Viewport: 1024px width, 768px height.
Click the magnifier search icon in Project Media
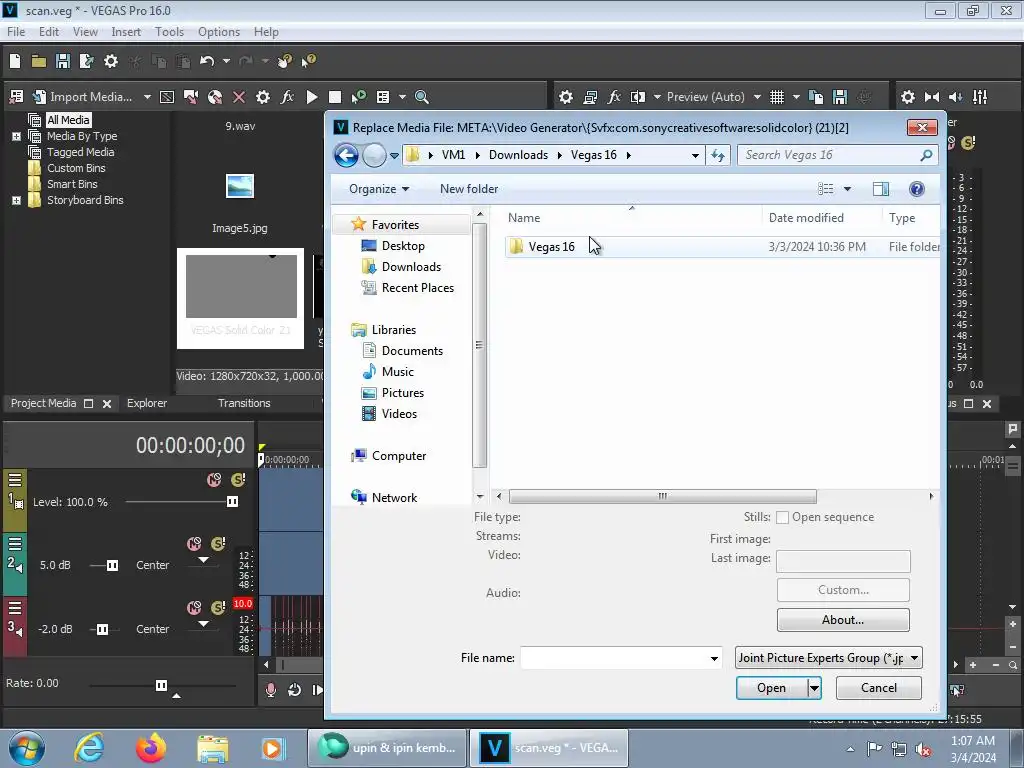[422, 97]
